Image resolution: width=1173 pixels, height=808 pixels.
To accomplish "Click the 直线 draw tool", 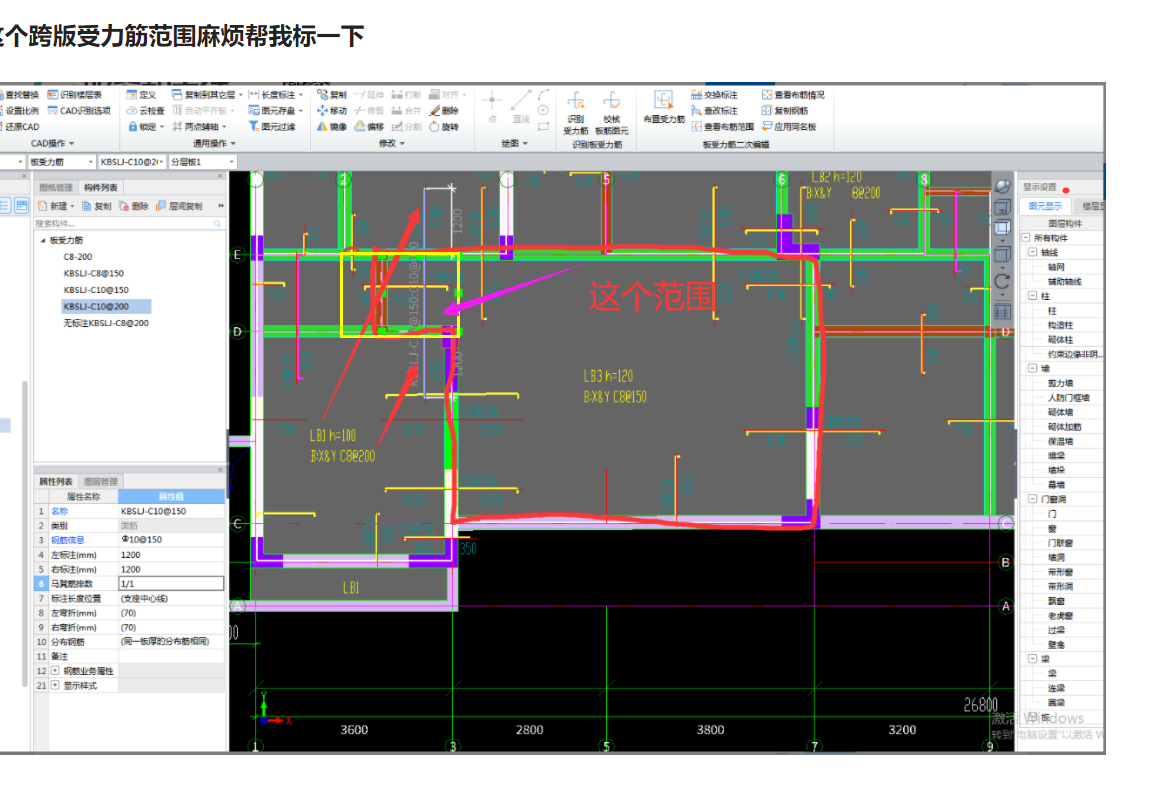I will (521, 108).
